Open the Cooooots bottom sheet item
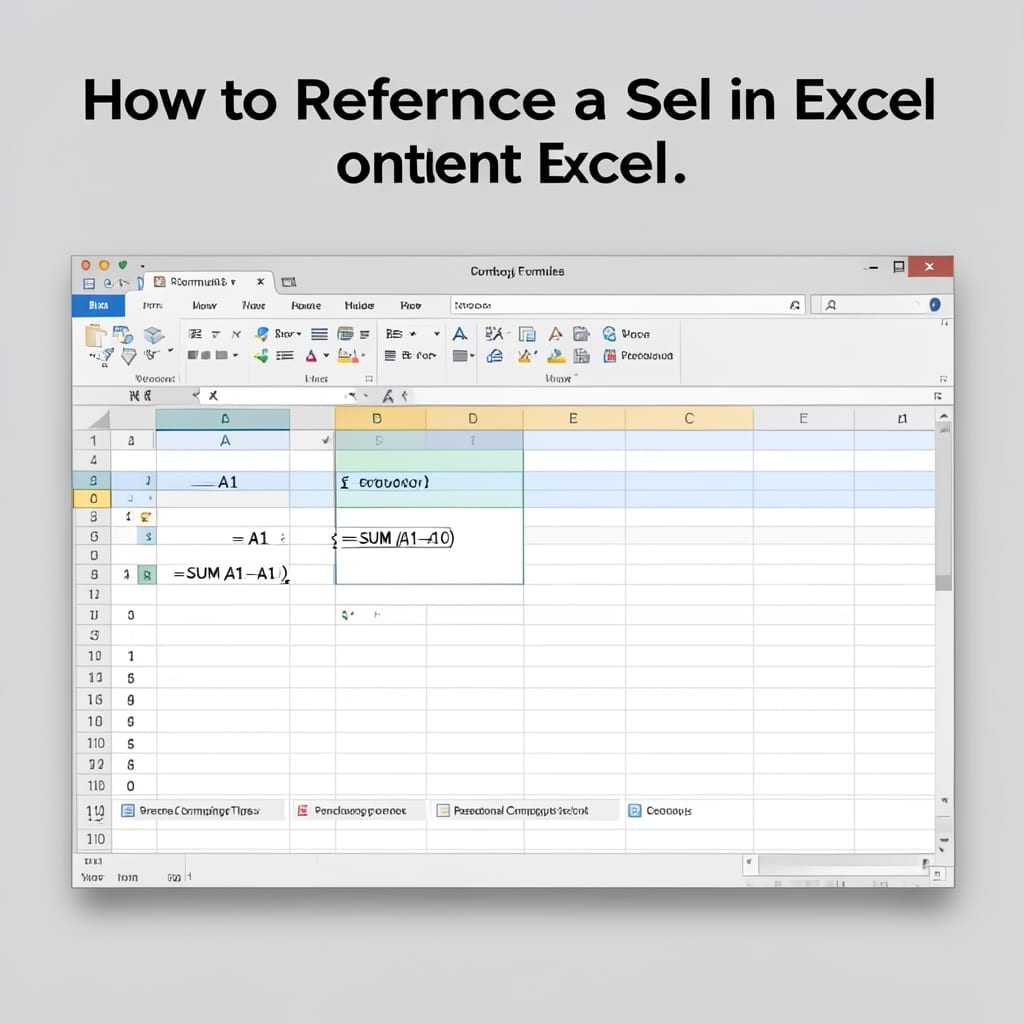This screenshot has width=1024, height=1024. coord(660,810)
